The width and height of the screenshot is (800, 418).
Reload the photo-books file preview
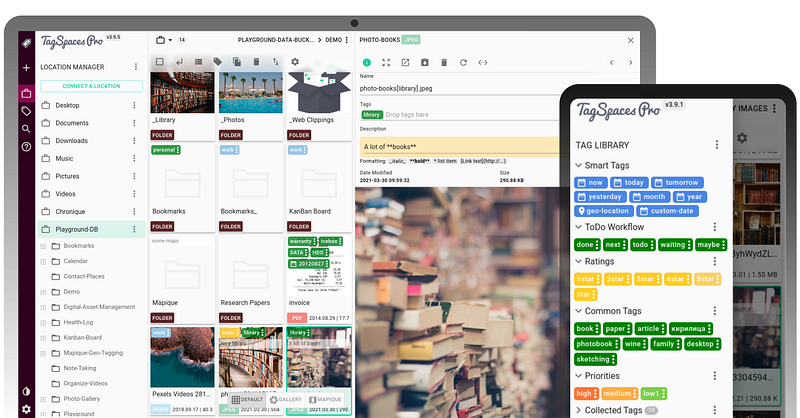463,63
